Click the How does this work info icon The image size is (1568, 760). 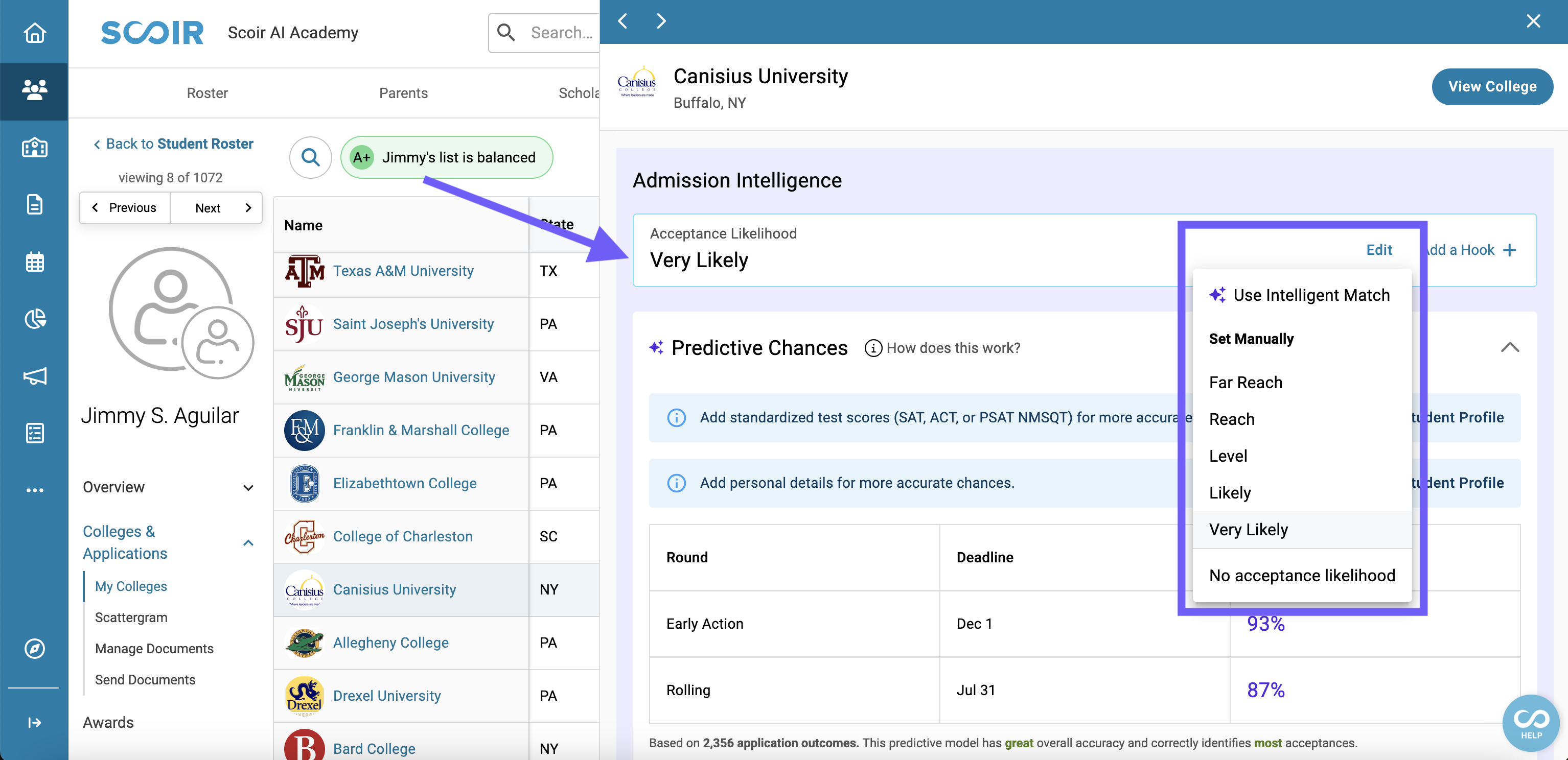873,348
